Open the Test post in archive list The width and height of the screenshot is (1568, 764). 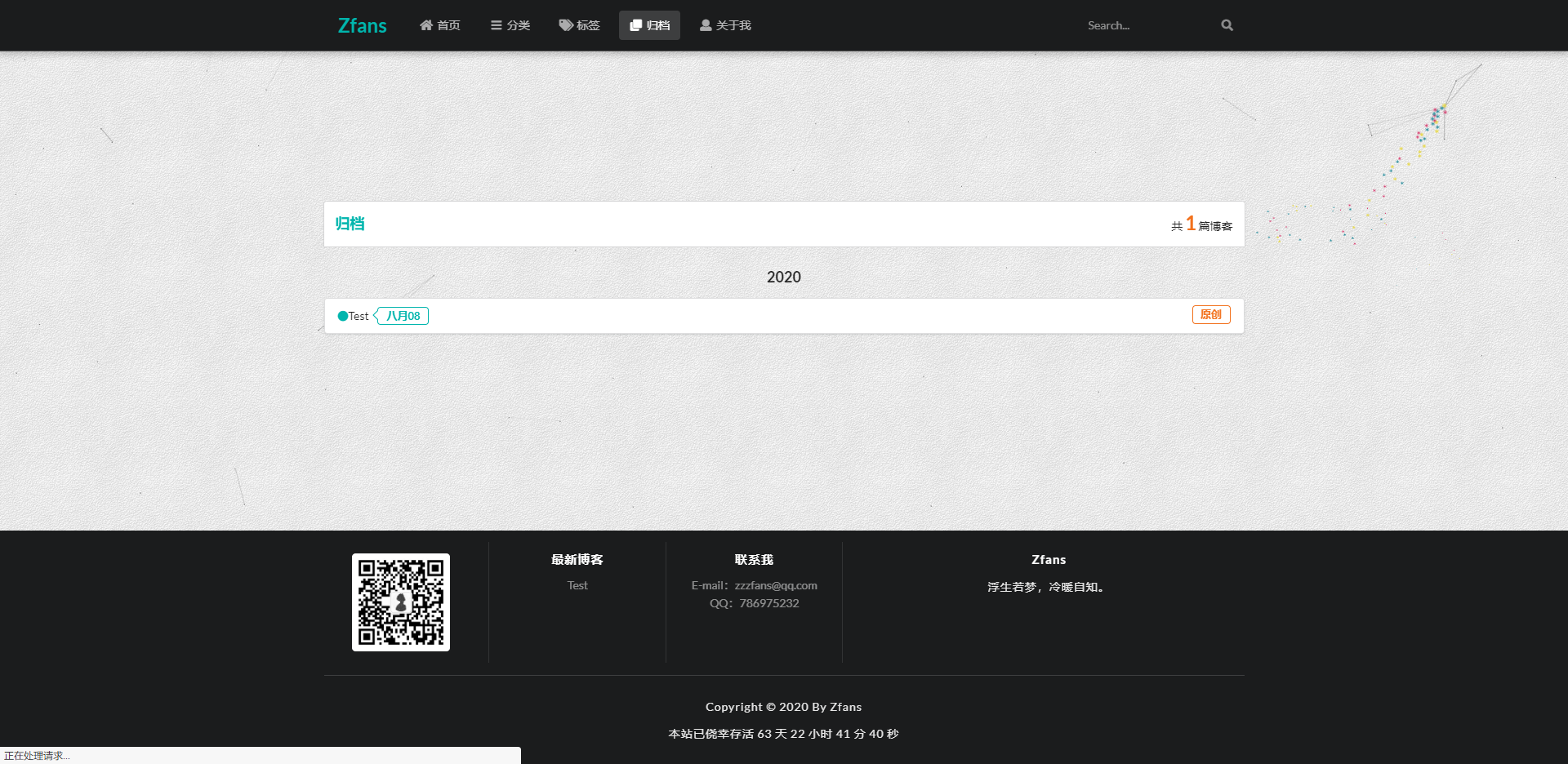click(359, 316)
